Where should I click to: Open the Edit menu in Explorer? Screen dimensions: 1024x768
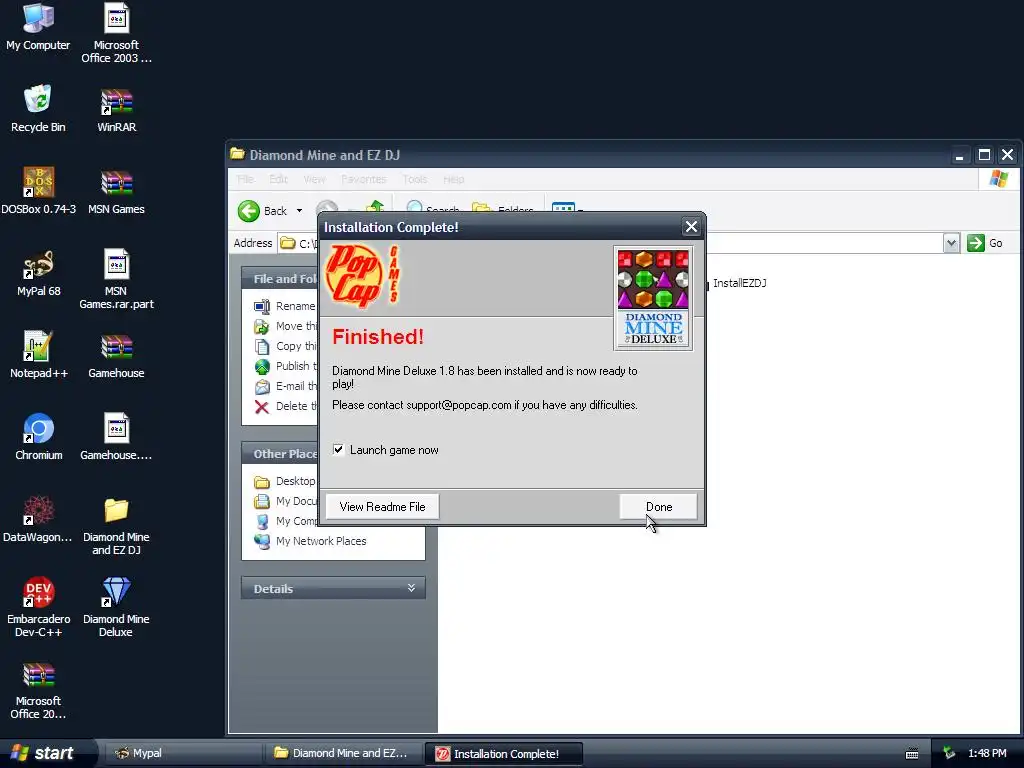(278, 179)
